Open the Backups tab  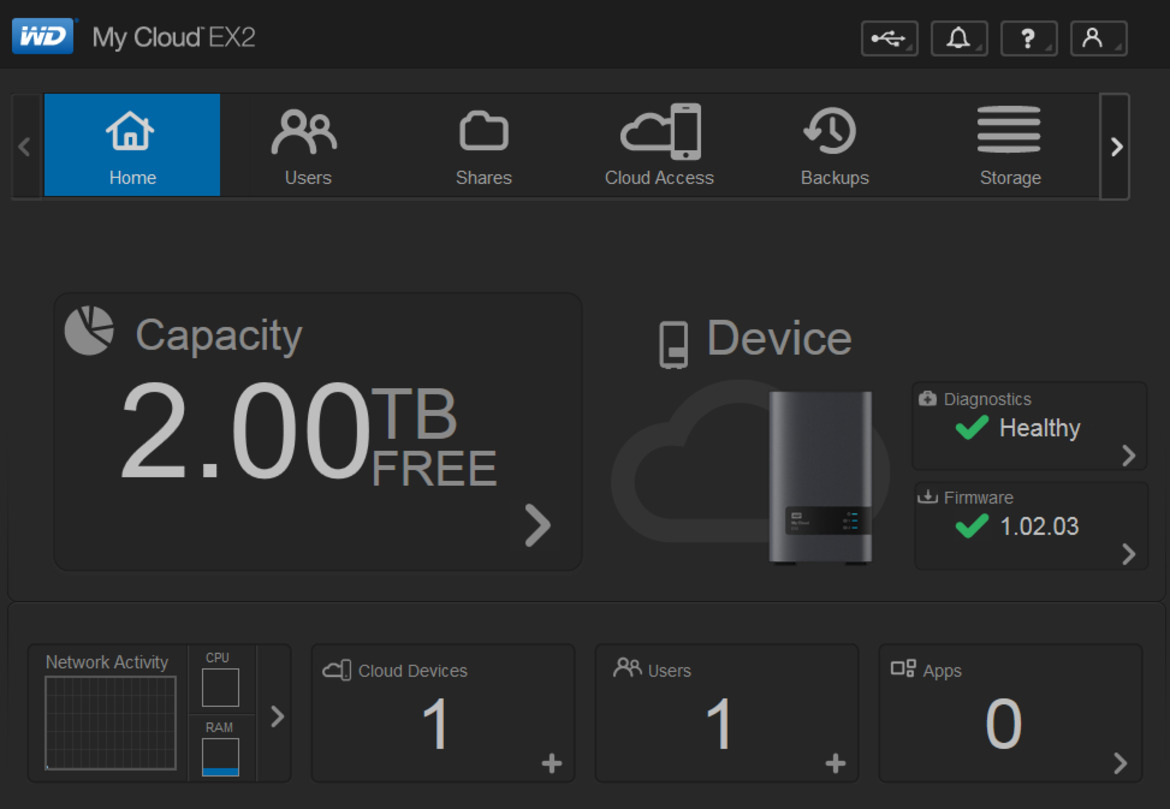tap(835, 145)
